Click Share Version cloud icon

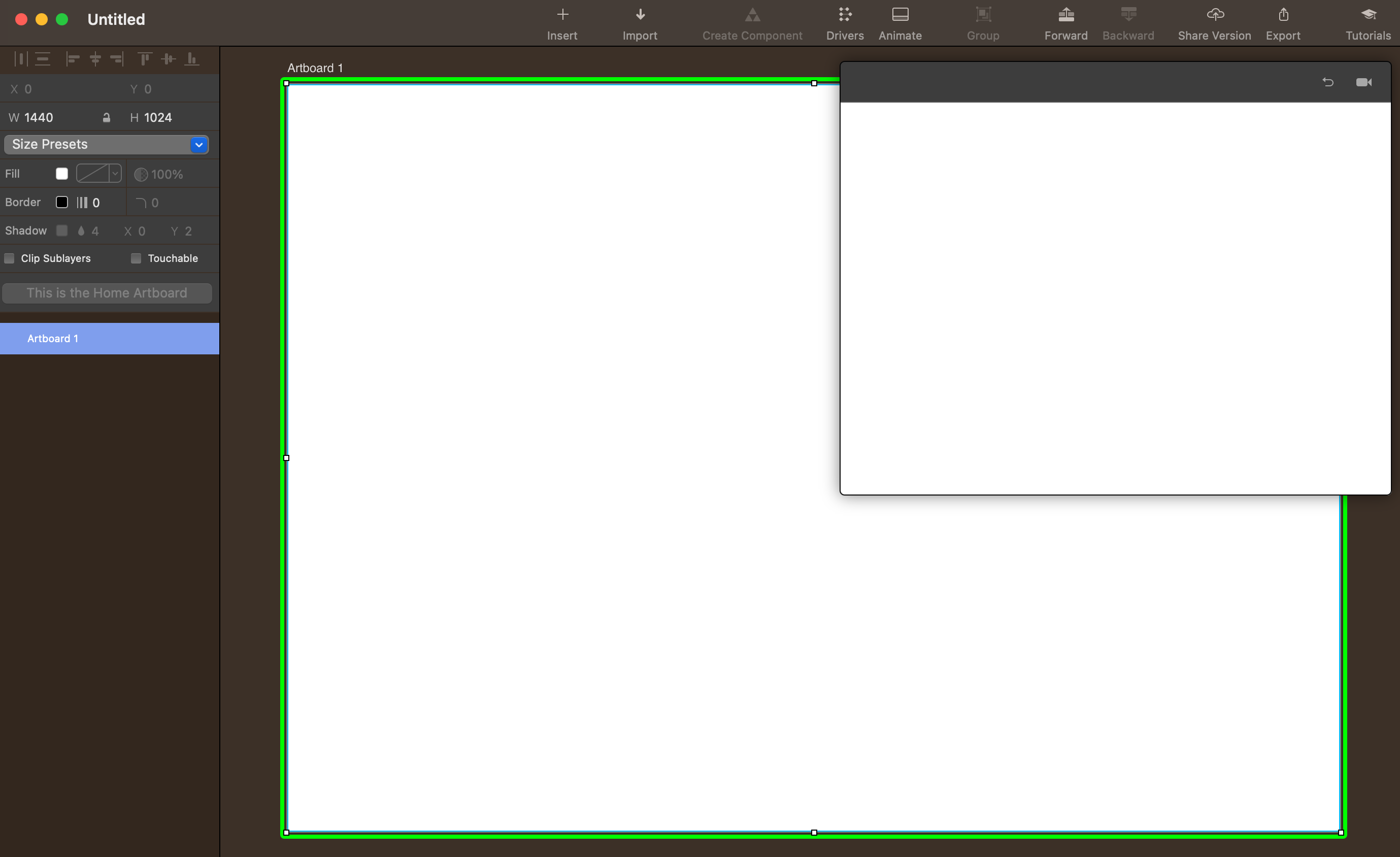[x=1215, y=14]
